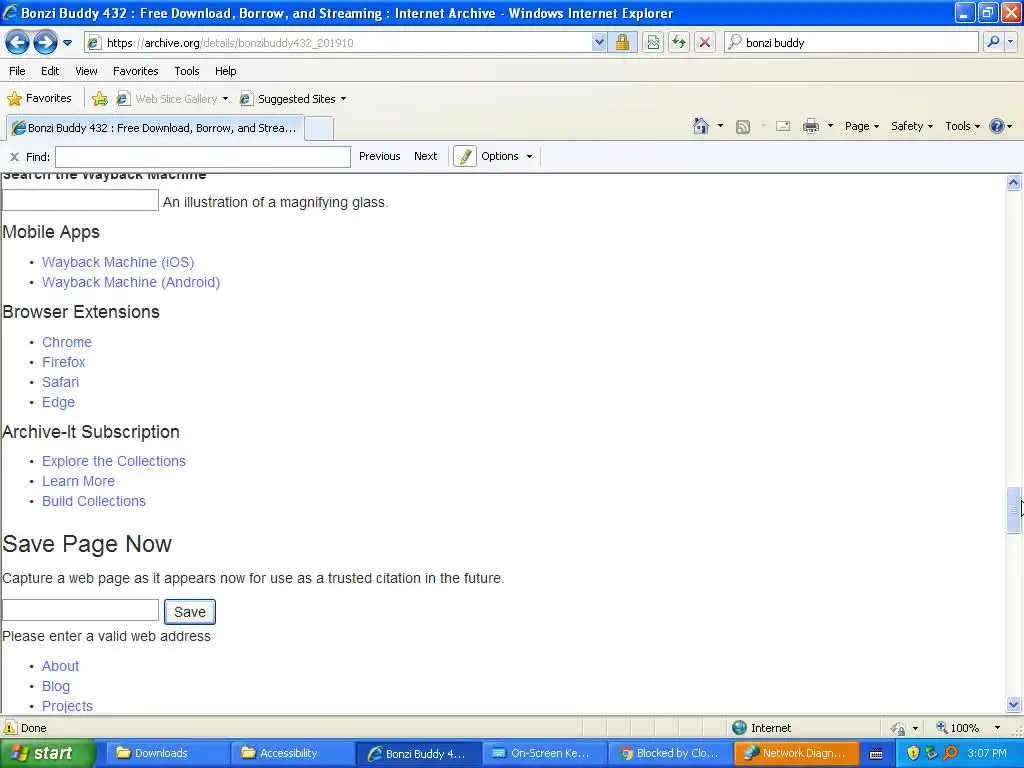Click the Home icon in command bar
Image resolution: width=1024 pixels, height=768 pixels.
(701, 126)
